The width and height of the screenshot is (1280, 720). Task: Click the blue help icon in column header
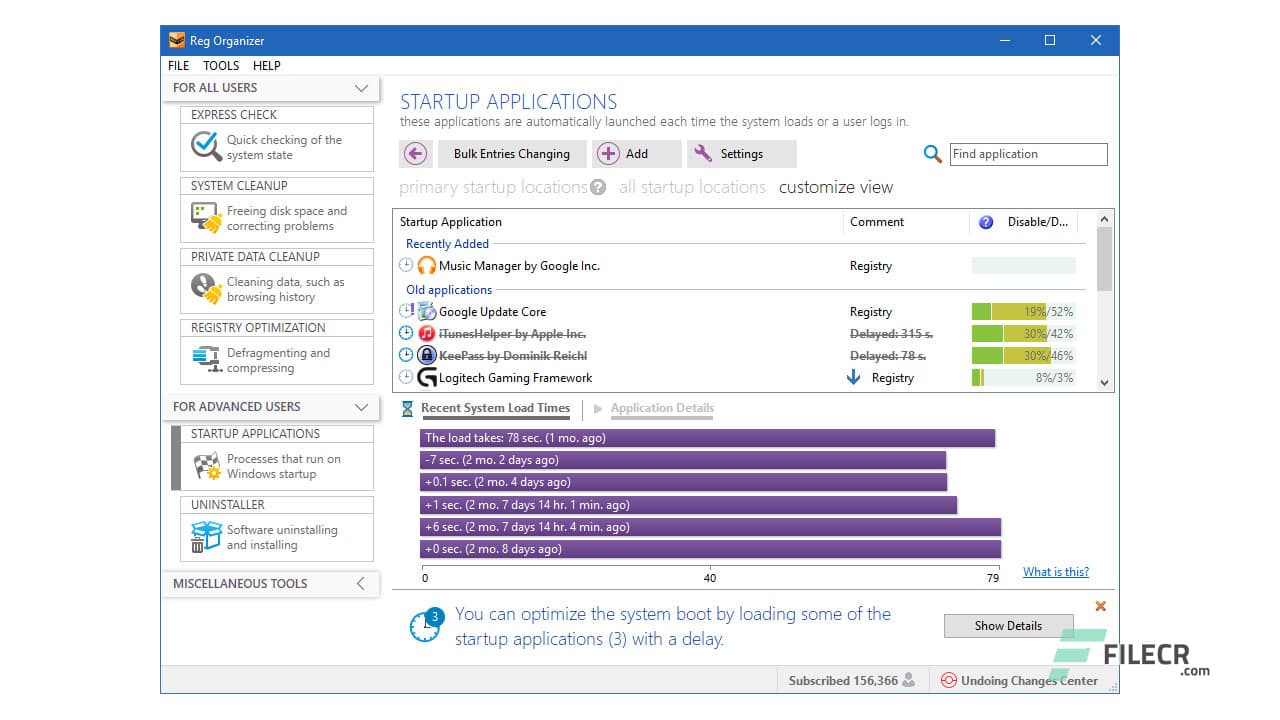point(986,222)
